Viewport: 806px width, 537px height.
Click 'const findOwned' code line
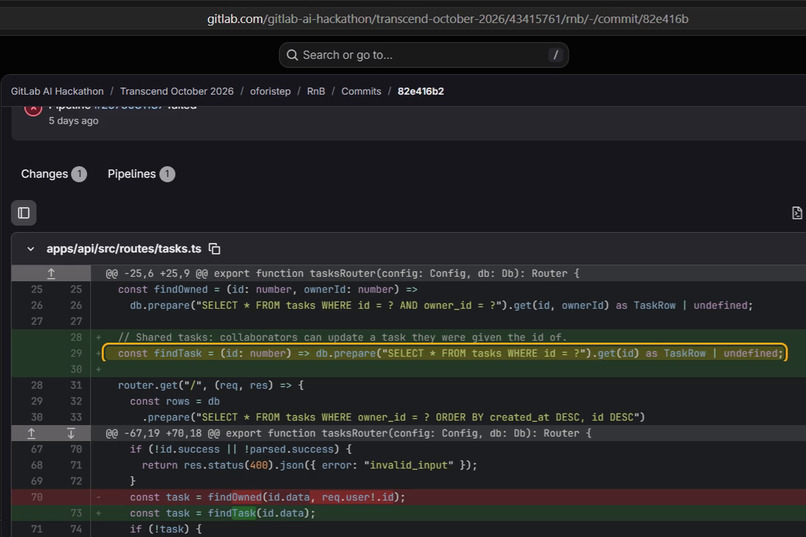pyautogui.click(x=267, y=289)
